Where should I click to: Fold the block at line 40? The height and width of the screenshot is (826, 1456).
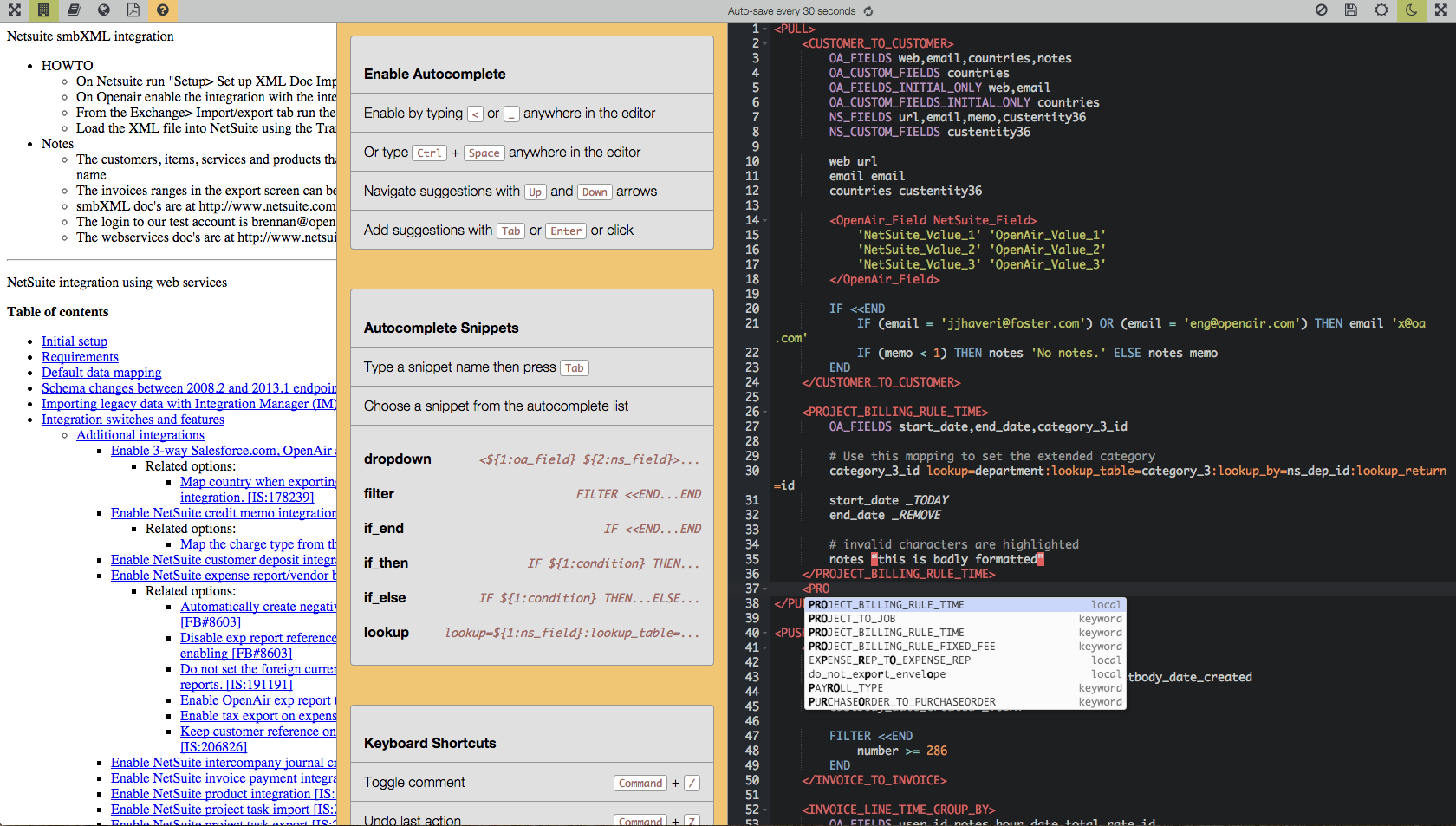(765, 634)
